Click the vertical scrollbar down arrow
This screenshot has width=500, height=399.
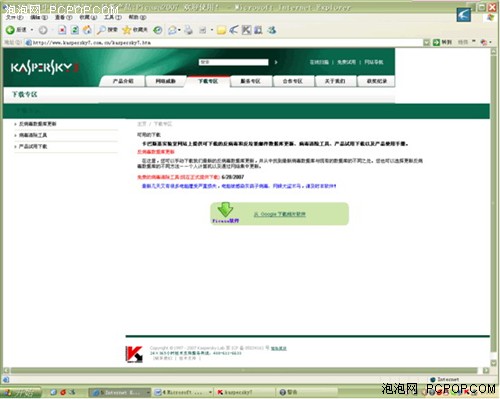[494, 363]
